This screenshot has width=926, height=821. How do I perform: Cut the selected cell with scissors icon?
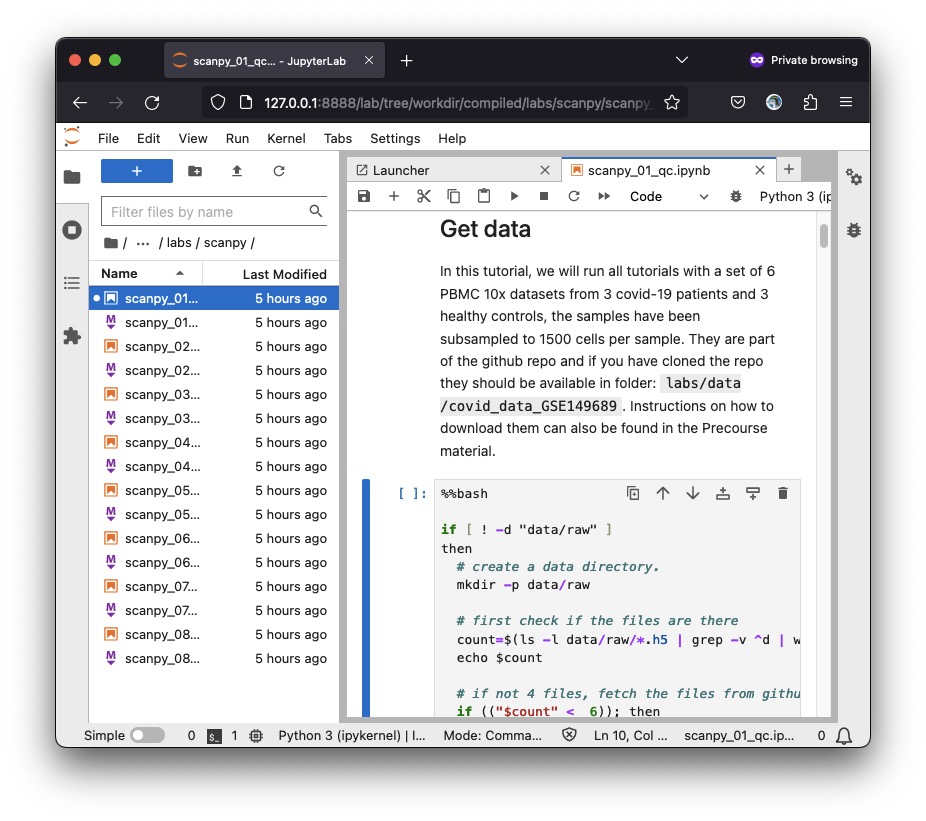pos(424,197)
